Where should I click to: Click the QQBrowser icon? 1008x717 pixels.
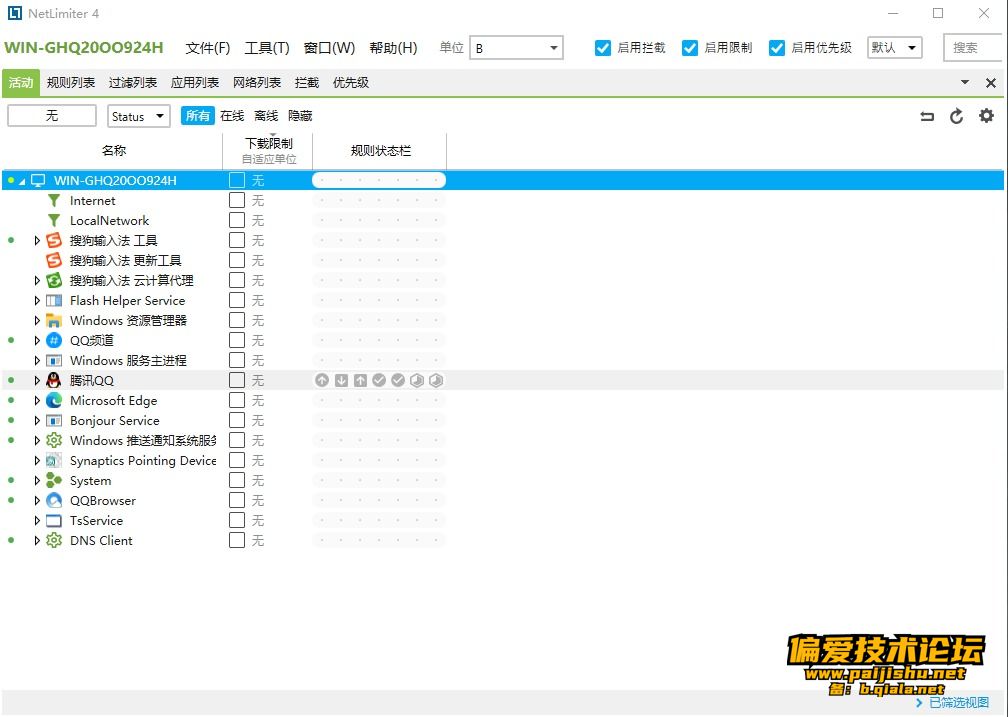[54, 500]
